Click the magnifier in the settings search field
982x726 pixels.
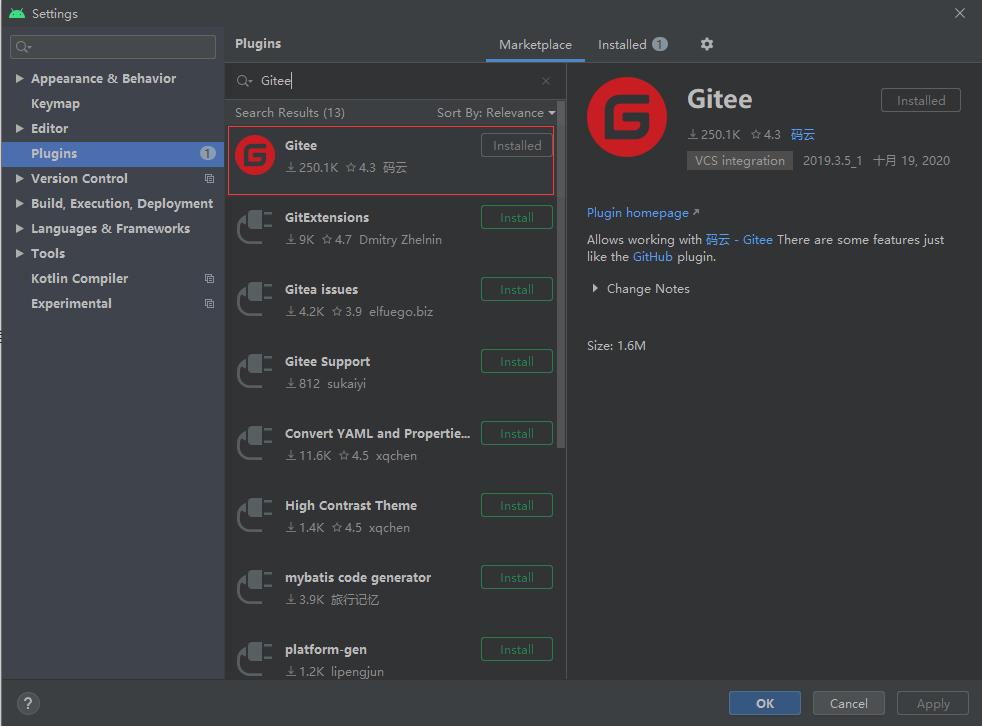tap(20, 46)
